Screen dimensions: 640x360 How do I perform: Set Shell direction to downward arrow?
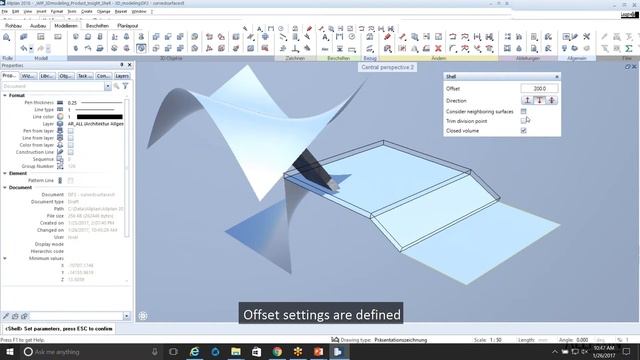pos(540,100)
